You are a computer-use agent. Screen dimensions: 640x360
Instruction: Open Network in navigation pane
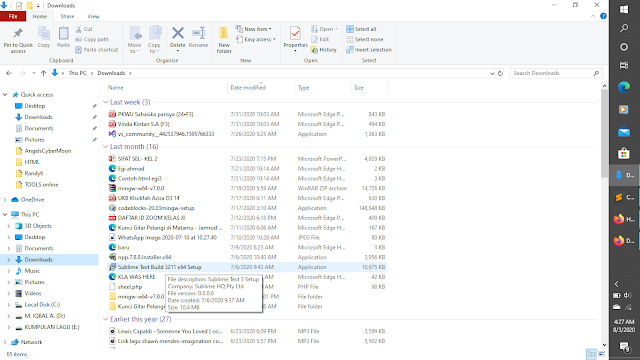point(31,342)
